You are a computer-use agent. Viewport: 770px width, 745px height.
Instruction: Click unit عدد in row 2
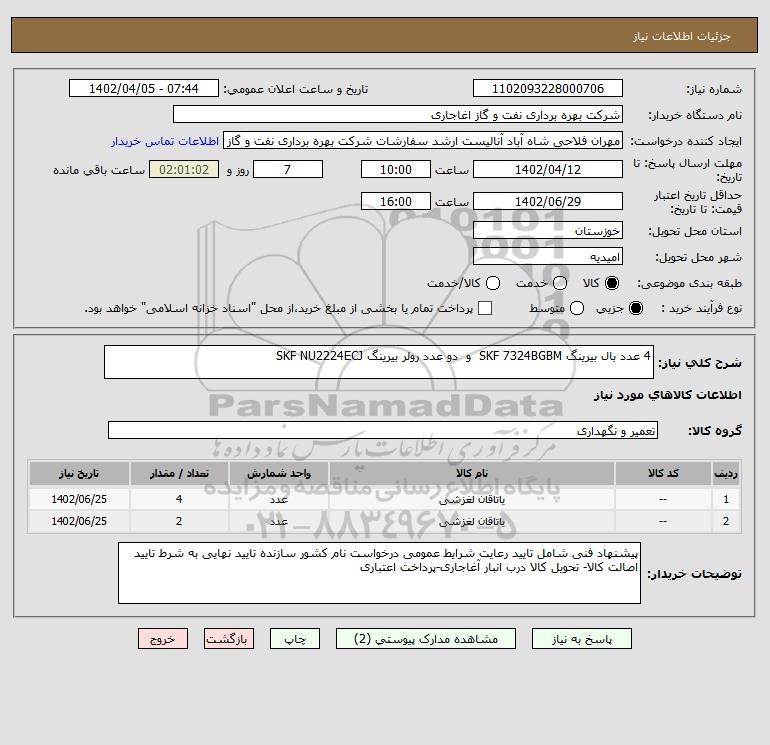[278, 522]
